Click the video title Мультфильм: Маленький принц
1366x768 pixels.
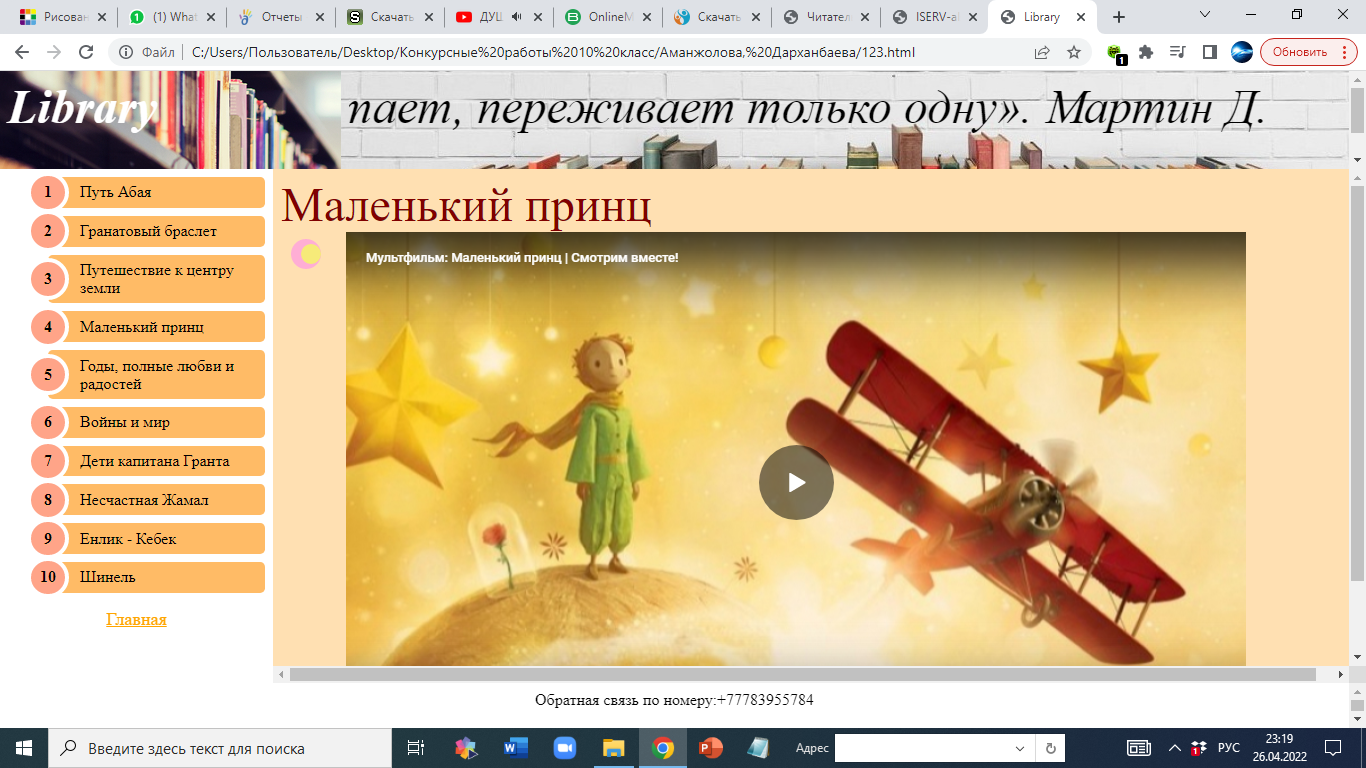(521, 258)
